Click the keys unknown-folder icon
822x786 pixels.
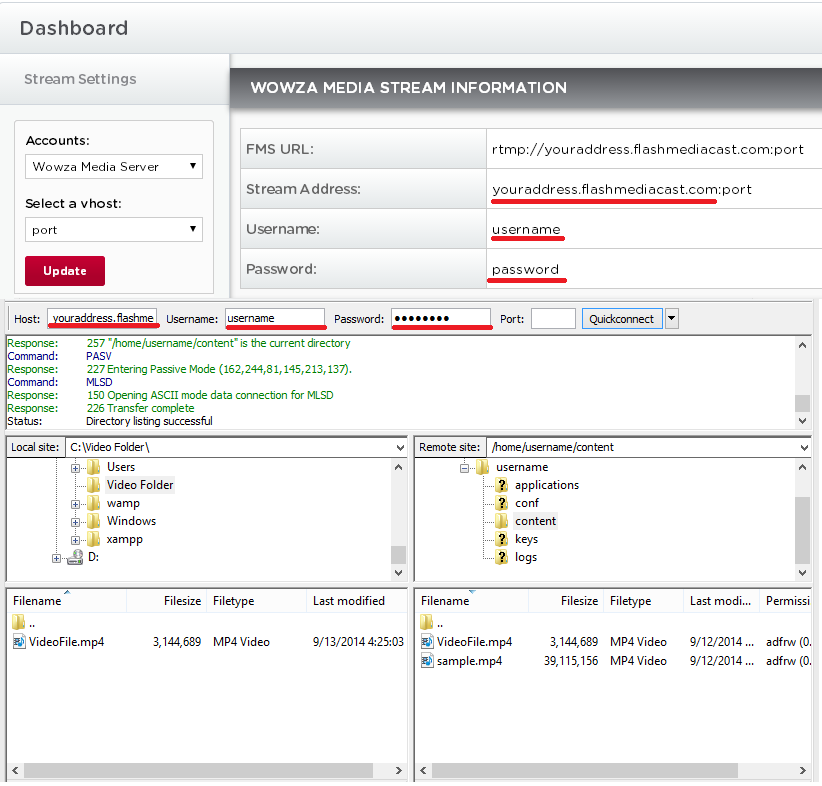coord(502,539)
